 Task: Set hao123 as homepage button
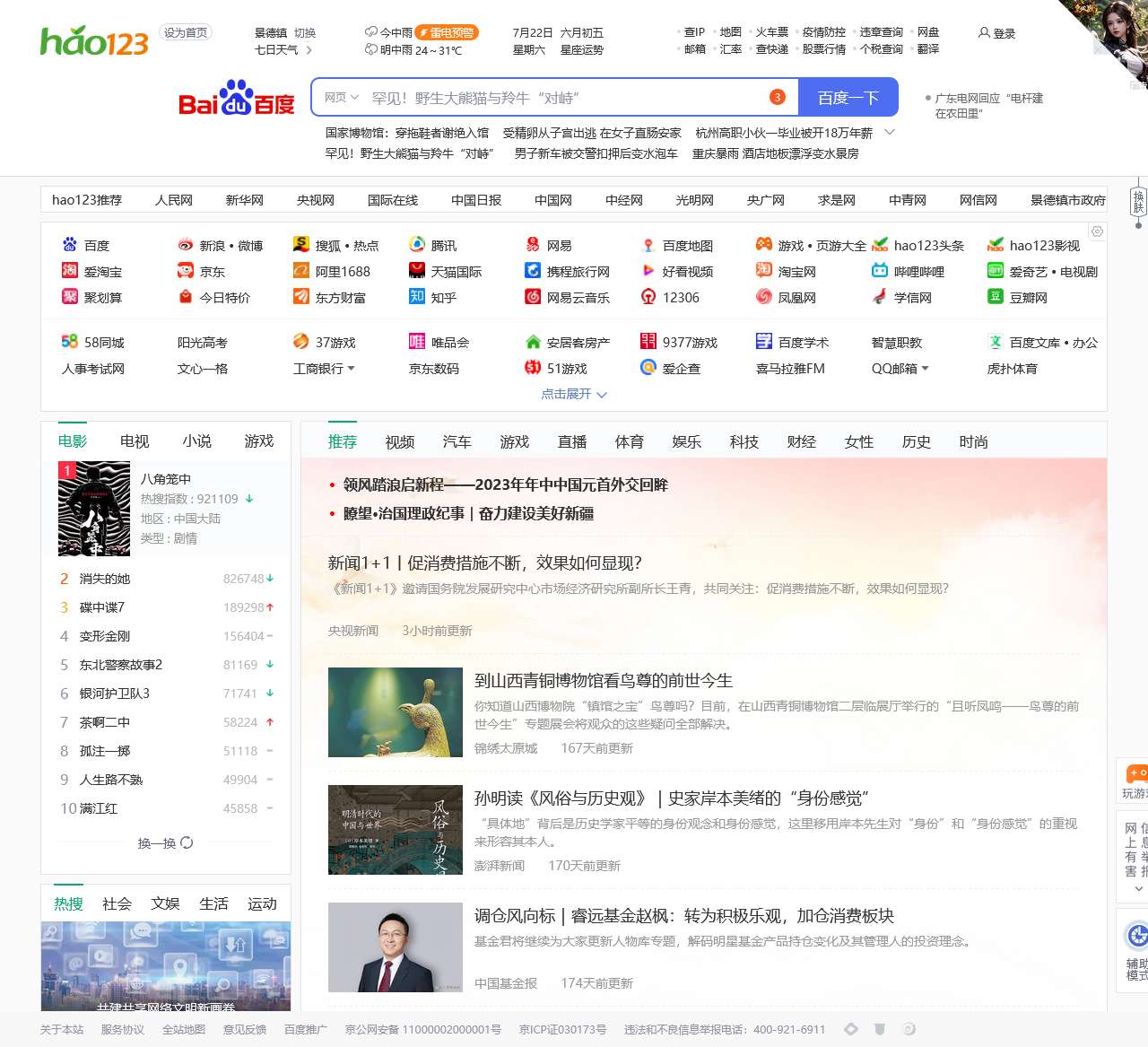pos(186,33)
